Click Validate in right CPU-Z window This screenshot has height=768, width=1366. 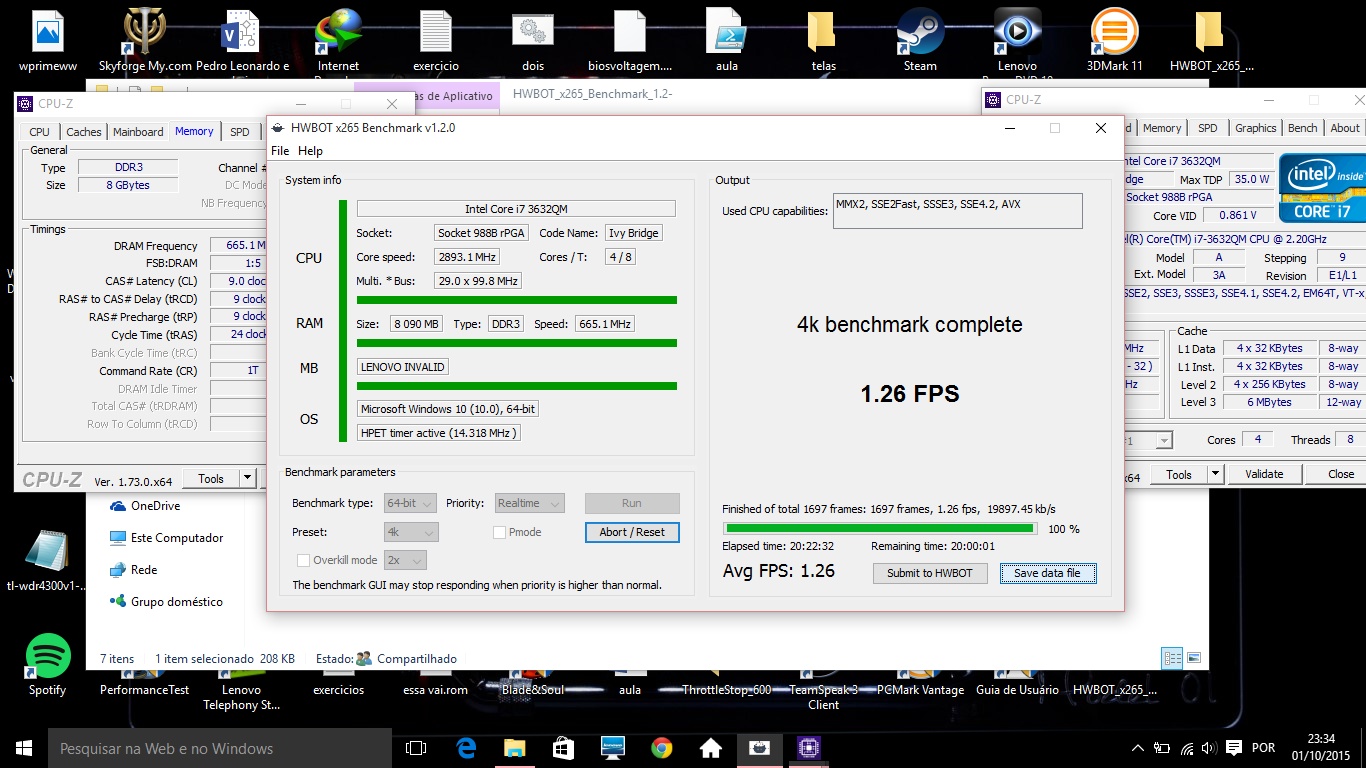coord(1264,474)
